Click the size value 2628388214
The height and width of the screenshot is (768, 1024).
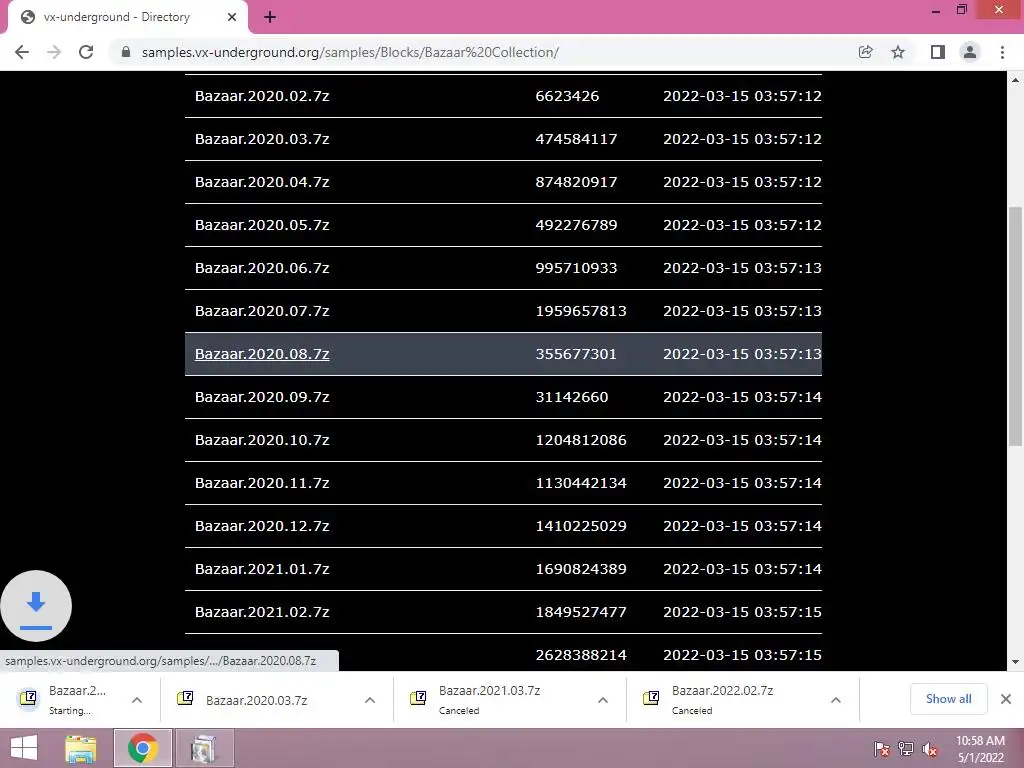click(581, 655)
